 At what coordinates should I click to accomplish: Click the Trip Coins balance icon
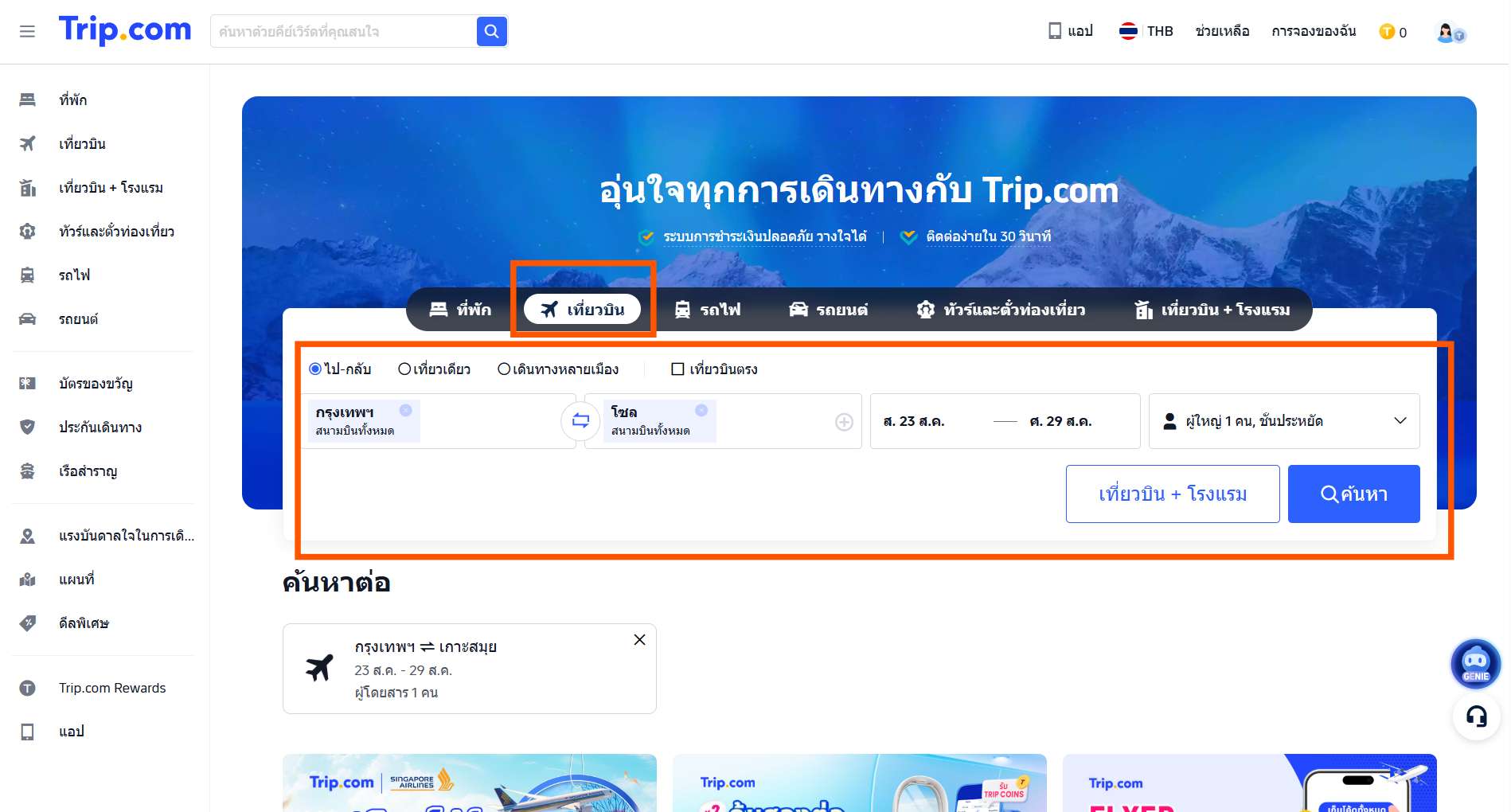pos(1385,31)
